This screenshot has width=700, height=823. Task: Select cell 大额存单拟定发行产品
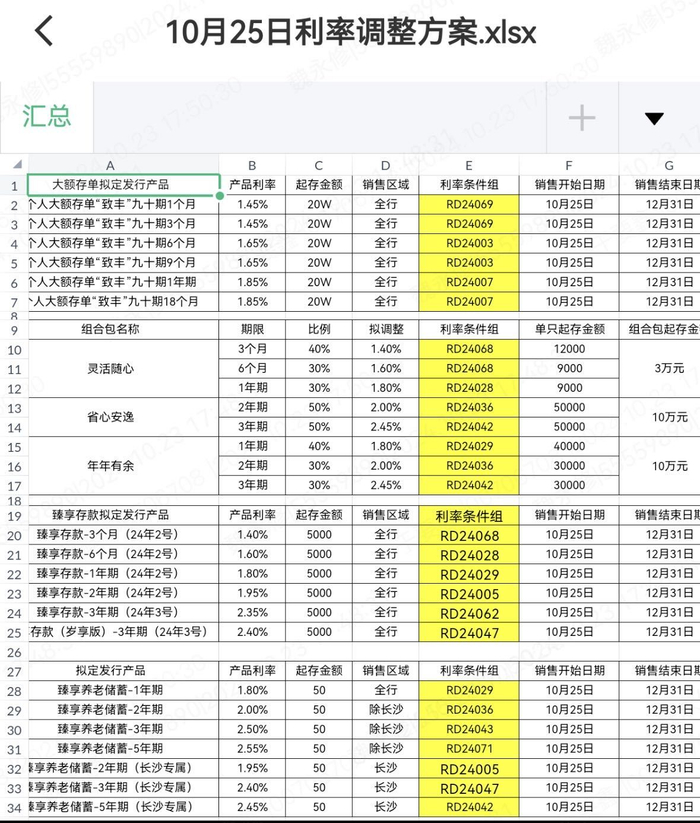[123, 185]
